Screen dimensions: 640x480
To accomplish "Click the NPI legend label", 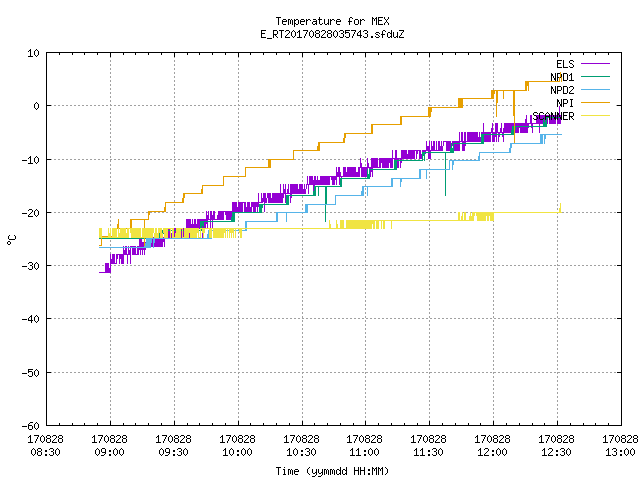I will click(x=565, y=103).
